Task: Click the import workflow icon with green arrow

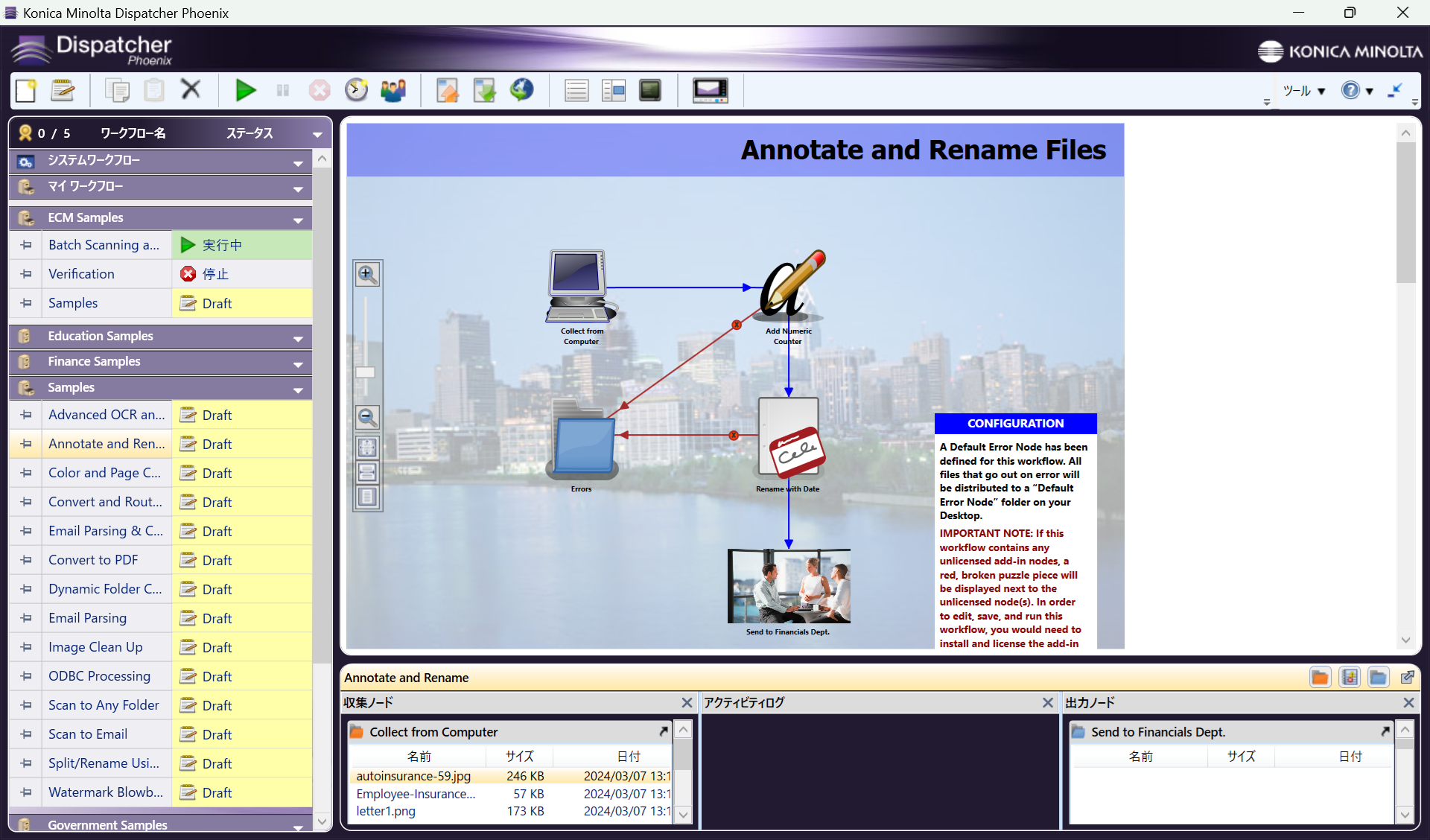Action: [484, 90]
